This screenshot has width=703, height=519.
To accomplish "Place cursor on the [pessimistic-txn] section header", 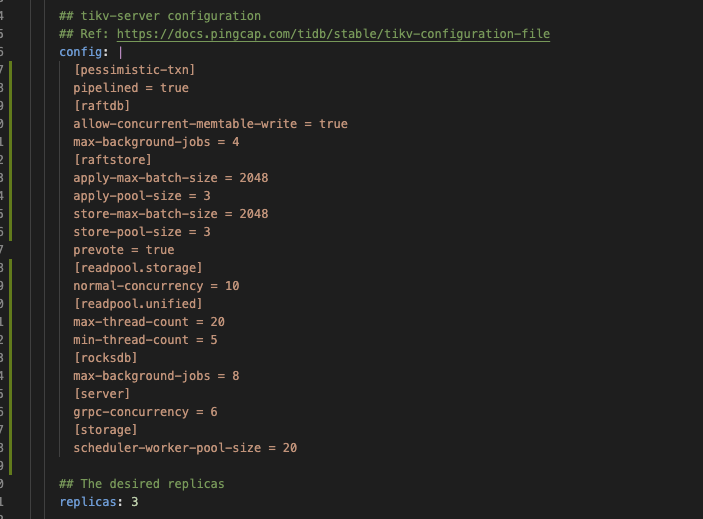I will [134, 70].
